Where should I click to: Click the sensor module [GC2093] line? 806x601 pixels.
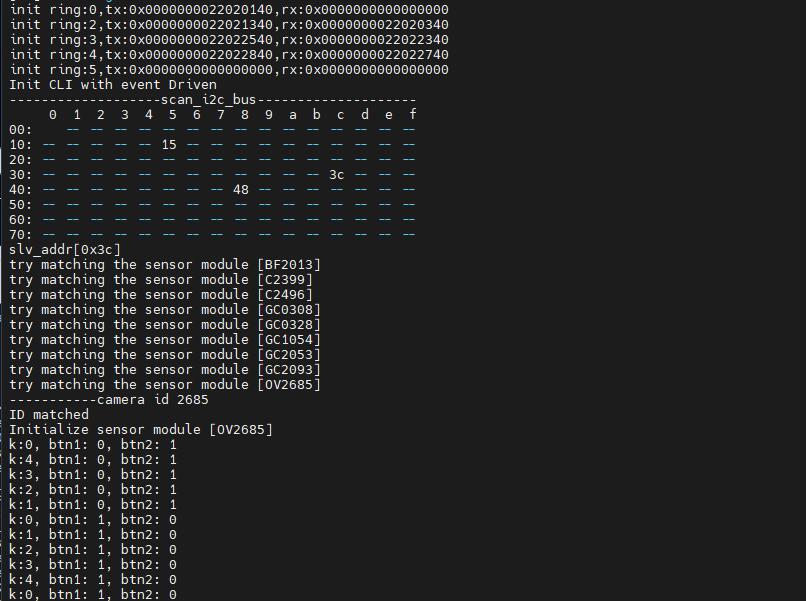(165, 370)
